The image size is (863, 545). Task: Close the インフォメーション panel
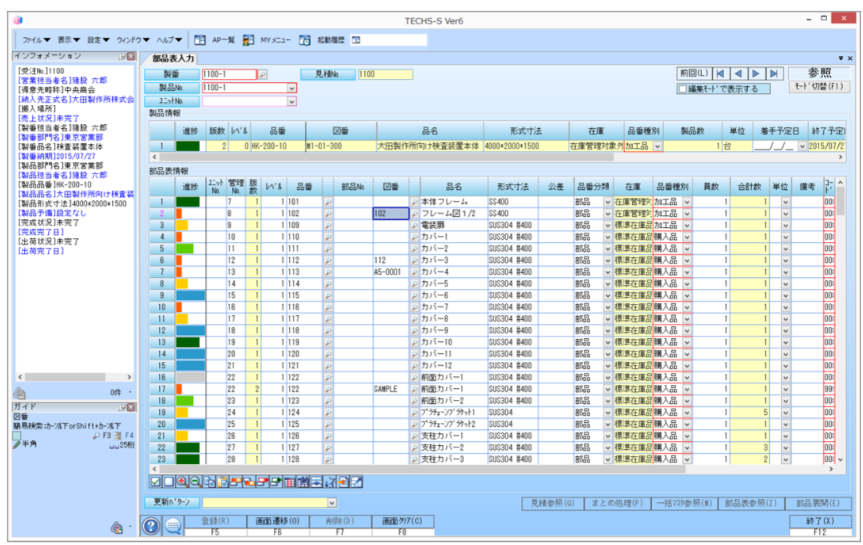(x=131, y=56)
